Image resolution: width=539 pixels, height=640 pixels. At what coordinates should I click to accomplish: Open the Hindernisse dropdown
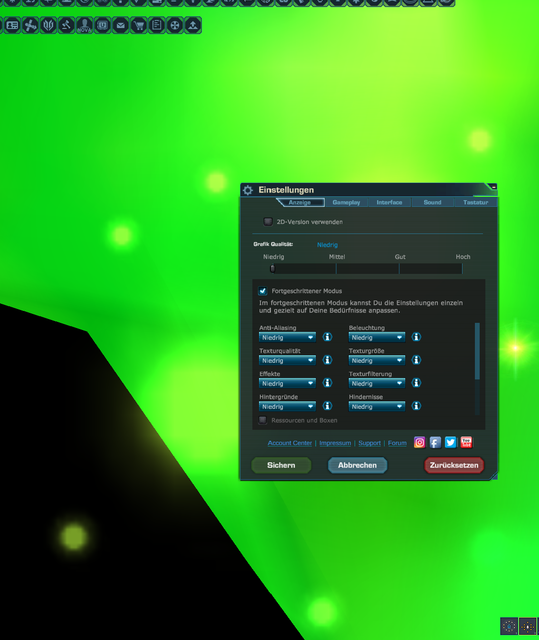pyautogui.click(x=377, y=407)
